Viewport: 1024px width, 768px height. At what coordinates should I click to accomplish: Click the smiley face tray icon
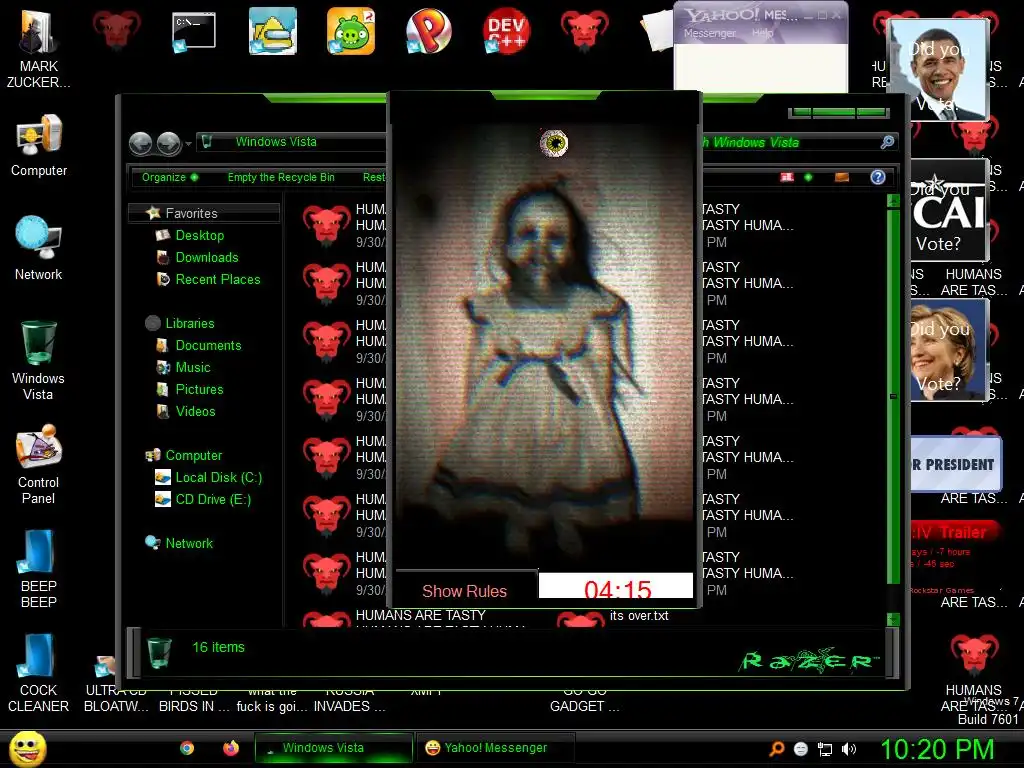(801, 749)
